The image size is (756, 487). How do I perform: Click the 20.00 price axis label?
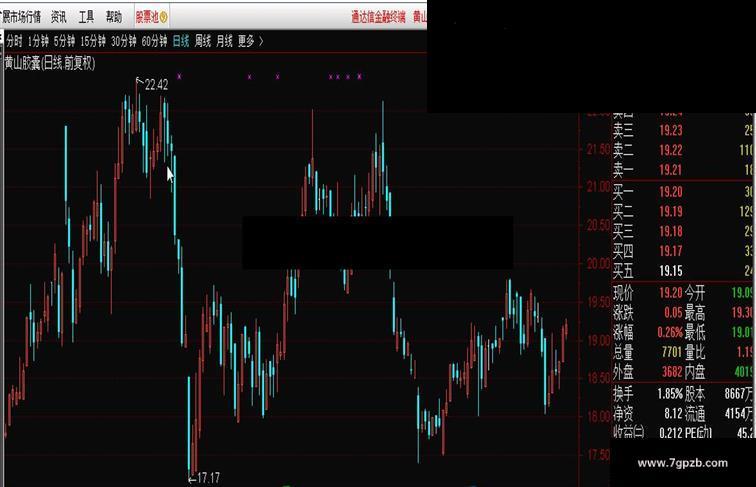tap(598, 264)
